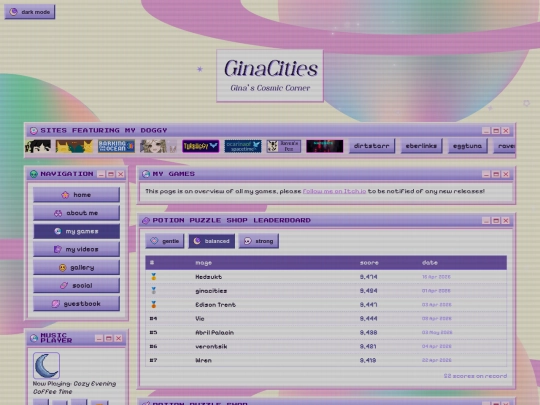Open the GinaCities title banner
Screen dimensions: 540x405
270,76
